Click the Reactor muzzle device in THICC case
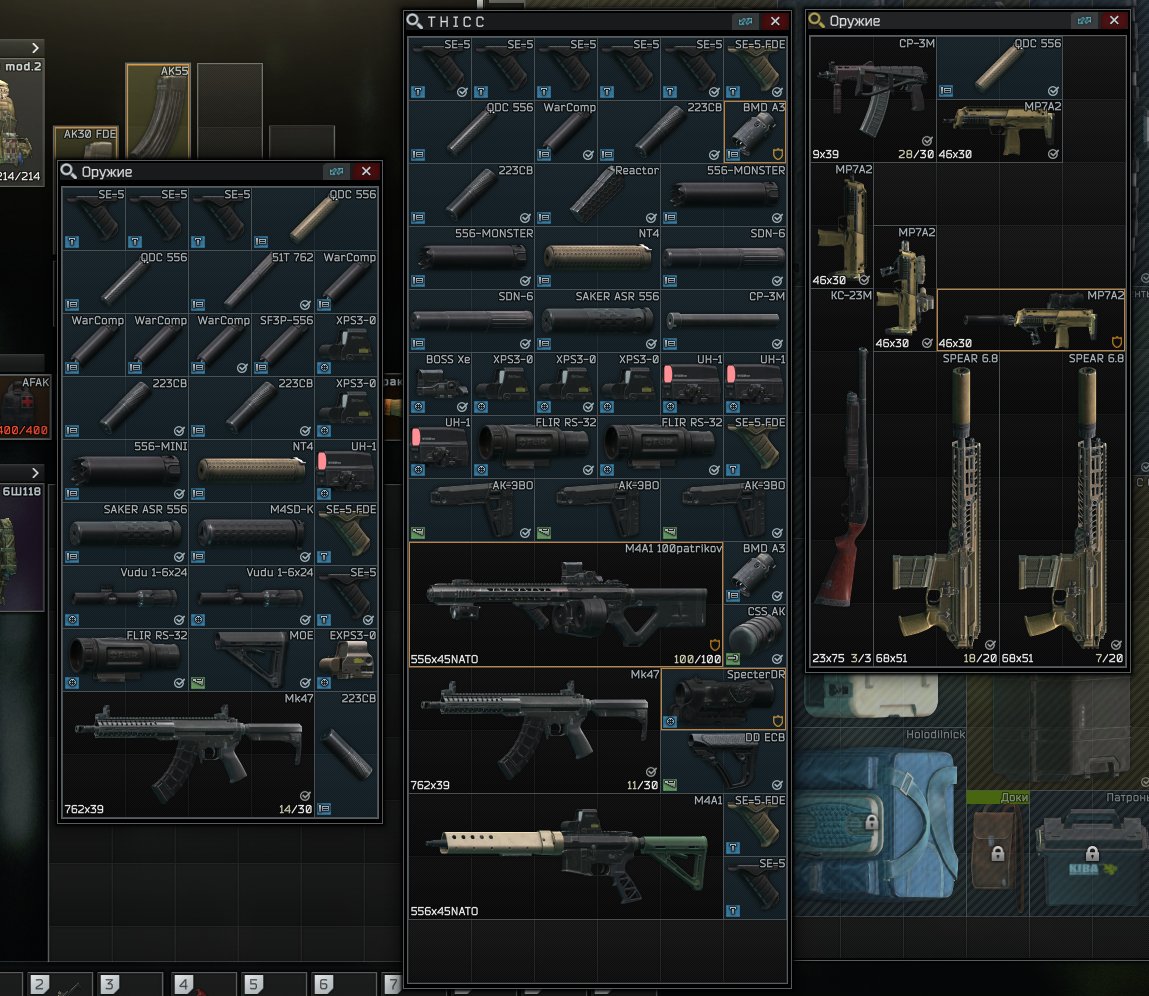1149x996 pixels. [598, 195]
